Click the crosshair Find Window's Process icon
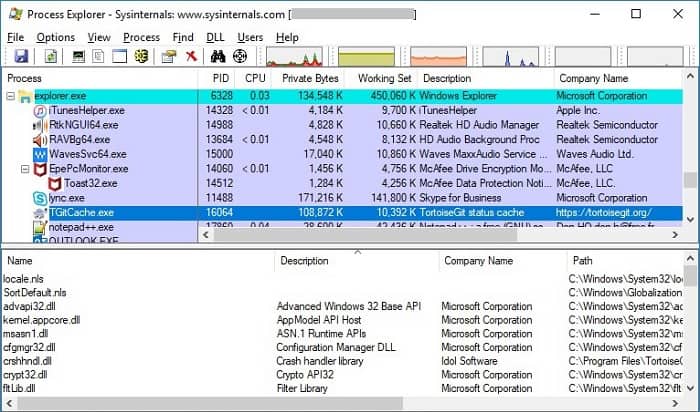Image resolution: width=700 pixels, height=412 pixels. [240, 56]
